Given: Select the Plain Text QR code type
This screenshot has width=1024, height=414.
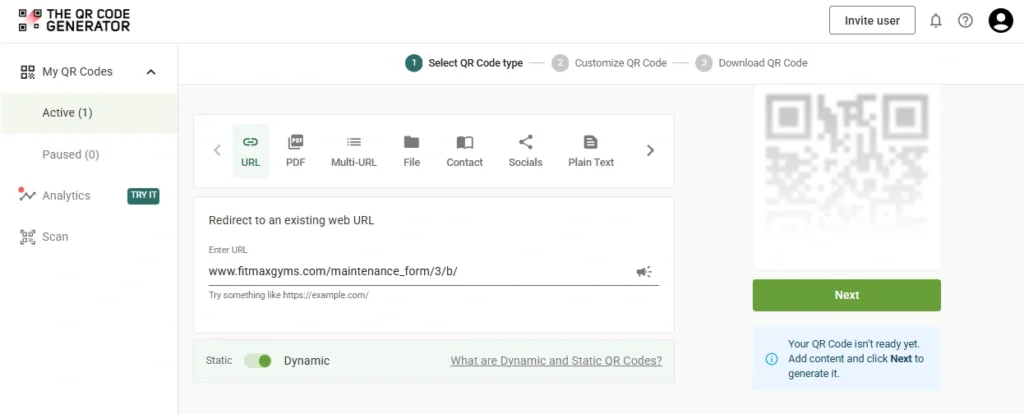Looking at the screenshot, I should [x=591, y=151].
